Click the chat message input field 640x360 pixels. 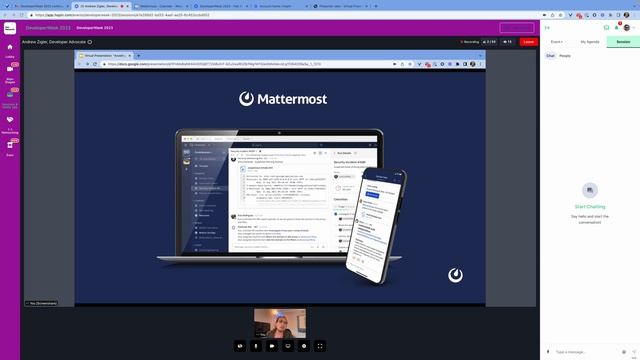586,351
